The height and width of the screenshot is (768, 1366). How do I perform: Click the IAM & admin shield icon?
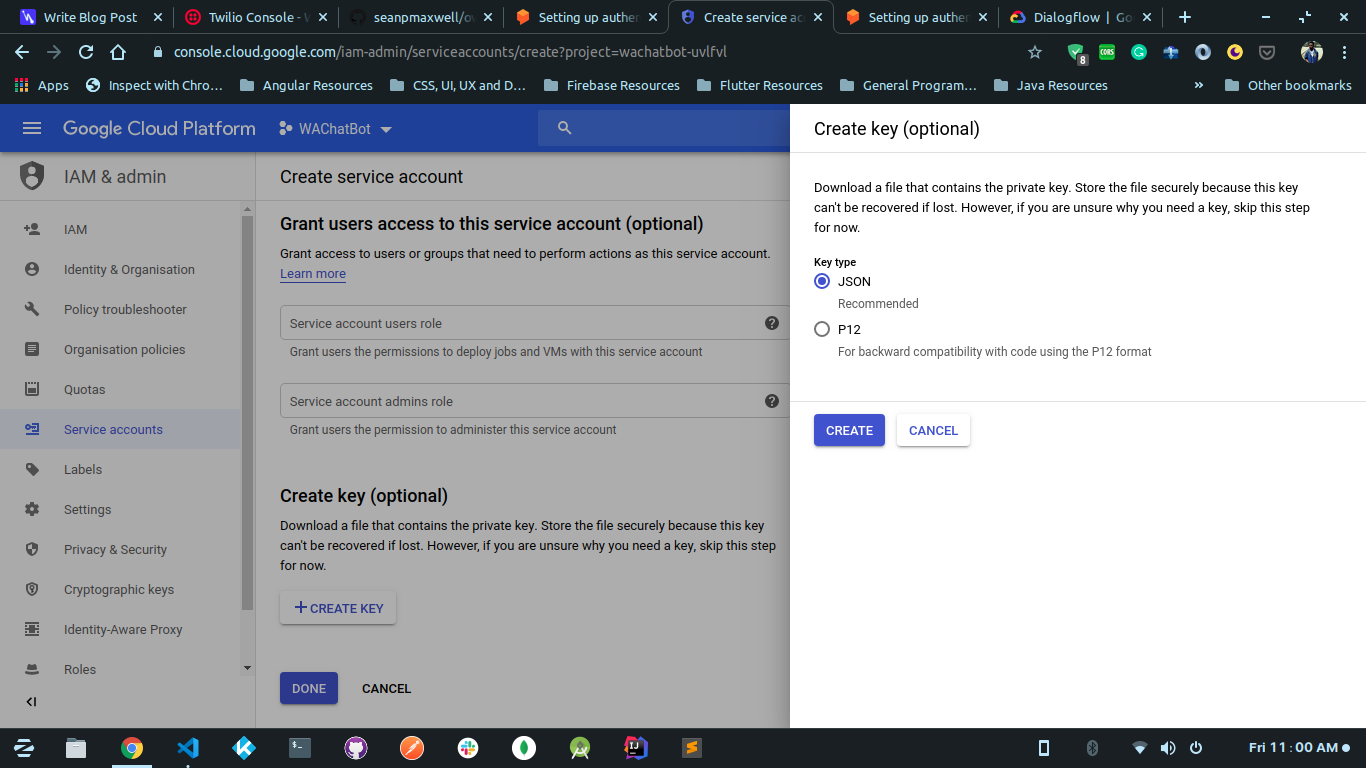point(33,176)
